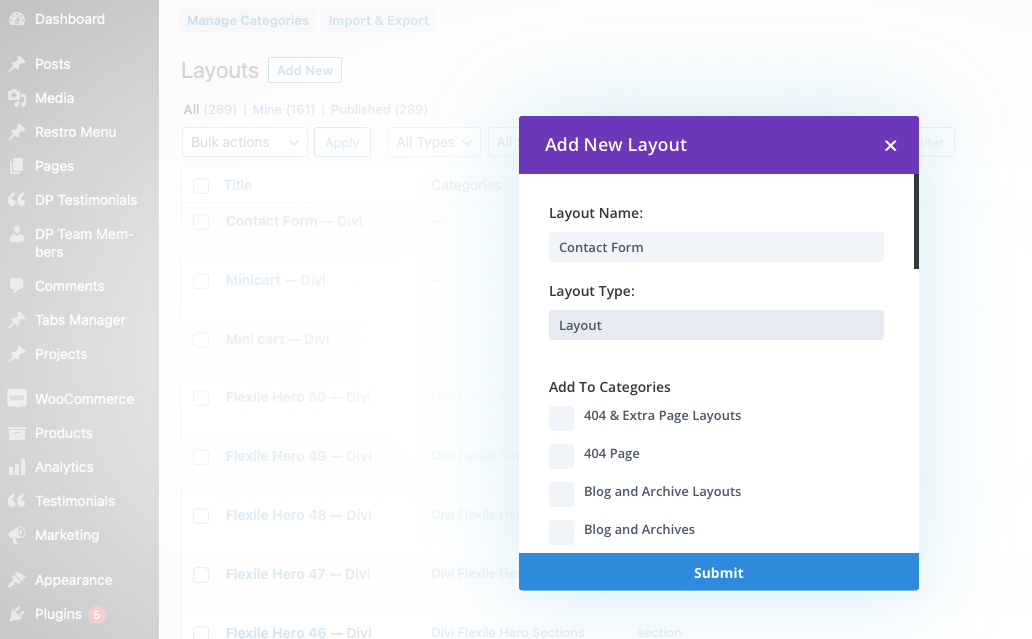Enable the Blog and Archive Layouts category
Image resolution: width=1032 pixels, height=639 pixels.
pyautogui.click(x=561, y=494)
